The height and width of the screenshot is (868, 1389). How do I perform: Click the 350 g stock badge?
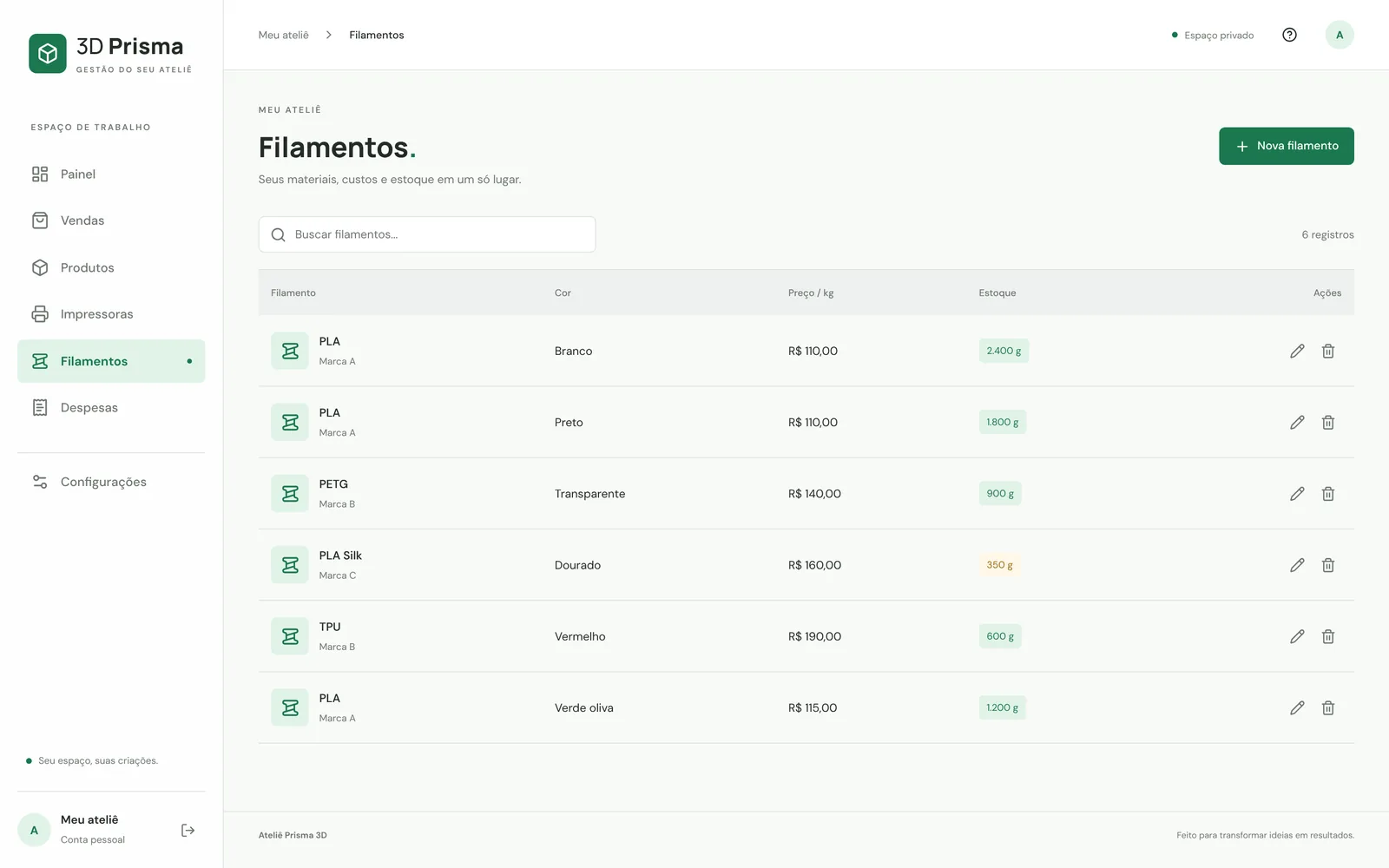click(x=1000, y=565)
